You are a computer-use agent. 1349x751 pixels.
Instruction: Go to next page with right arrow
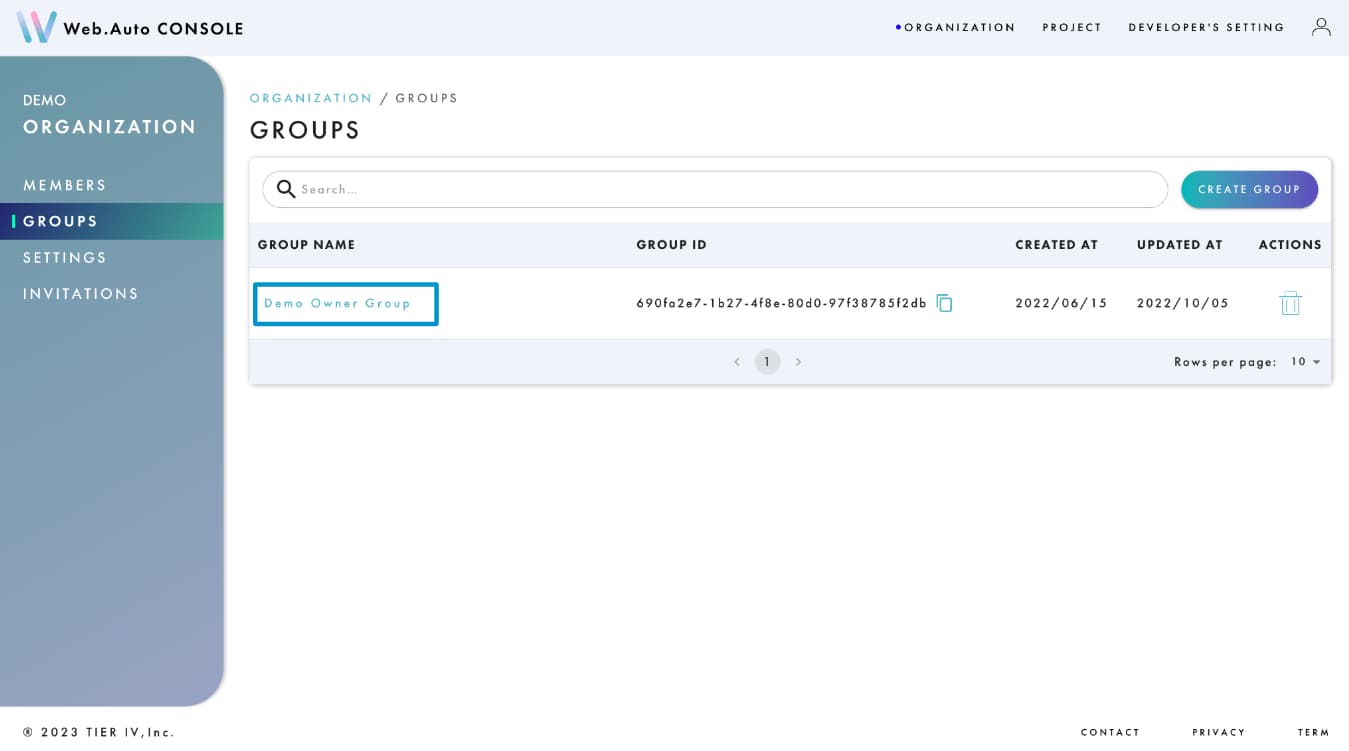pyautogui.click(x=798, y=361)
